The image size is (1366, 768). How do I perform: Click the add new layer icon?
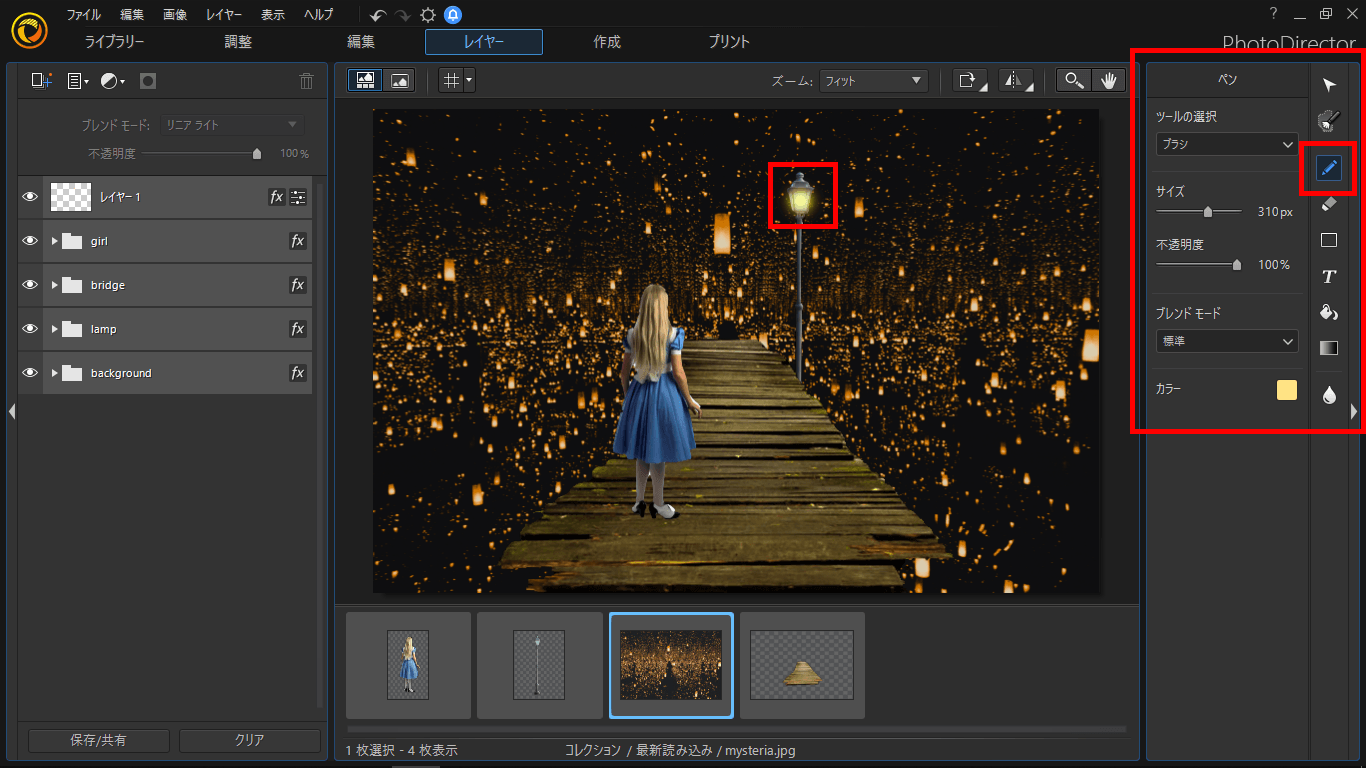(x=41, y=81)
